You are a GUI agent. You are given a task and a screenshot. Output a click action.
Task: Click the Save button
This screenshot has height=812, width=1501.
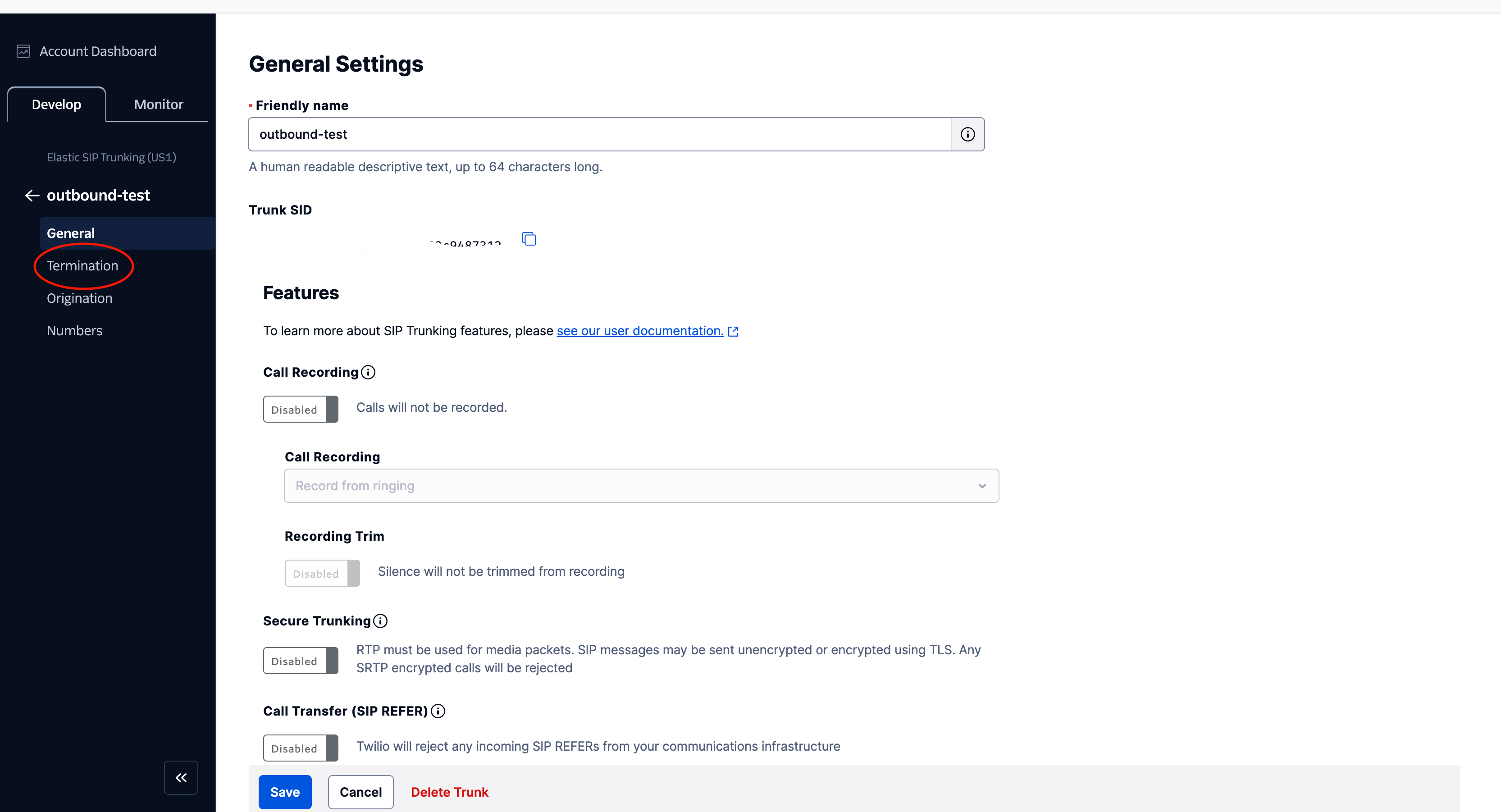tap(285, 792)
